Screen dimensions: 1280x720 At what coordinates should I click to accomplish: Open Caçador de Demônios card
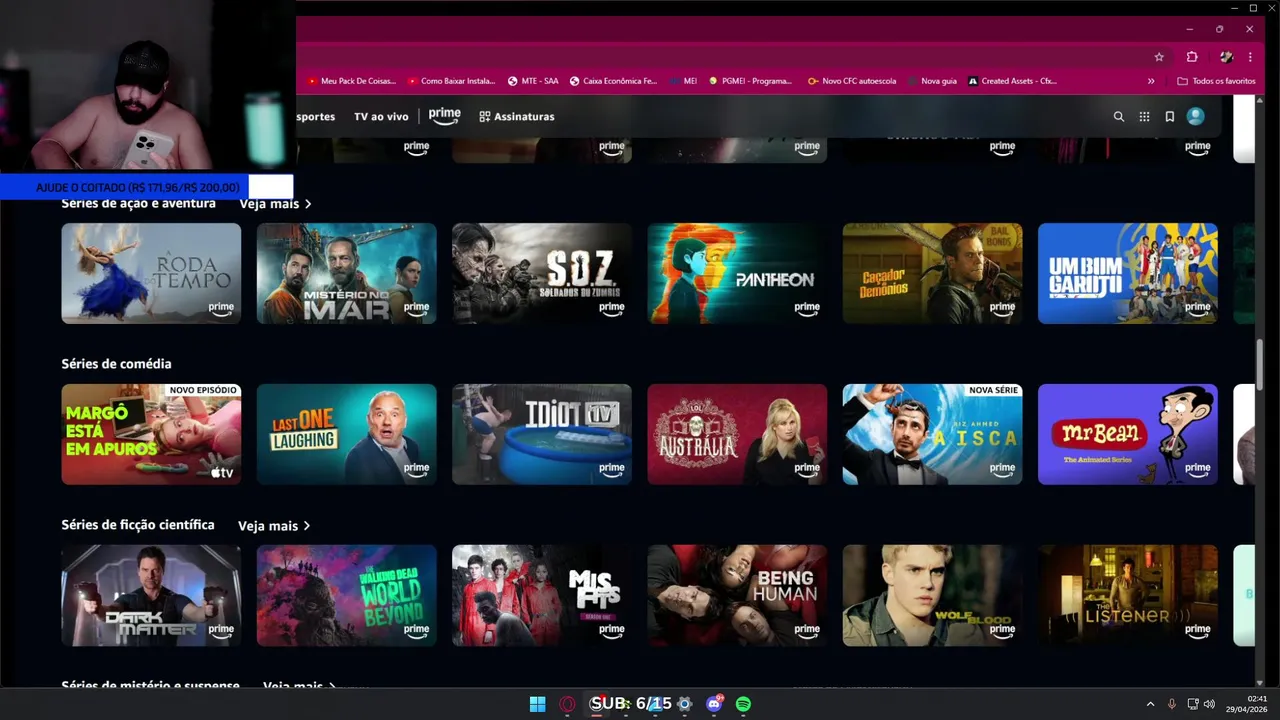tap(932, 273)
